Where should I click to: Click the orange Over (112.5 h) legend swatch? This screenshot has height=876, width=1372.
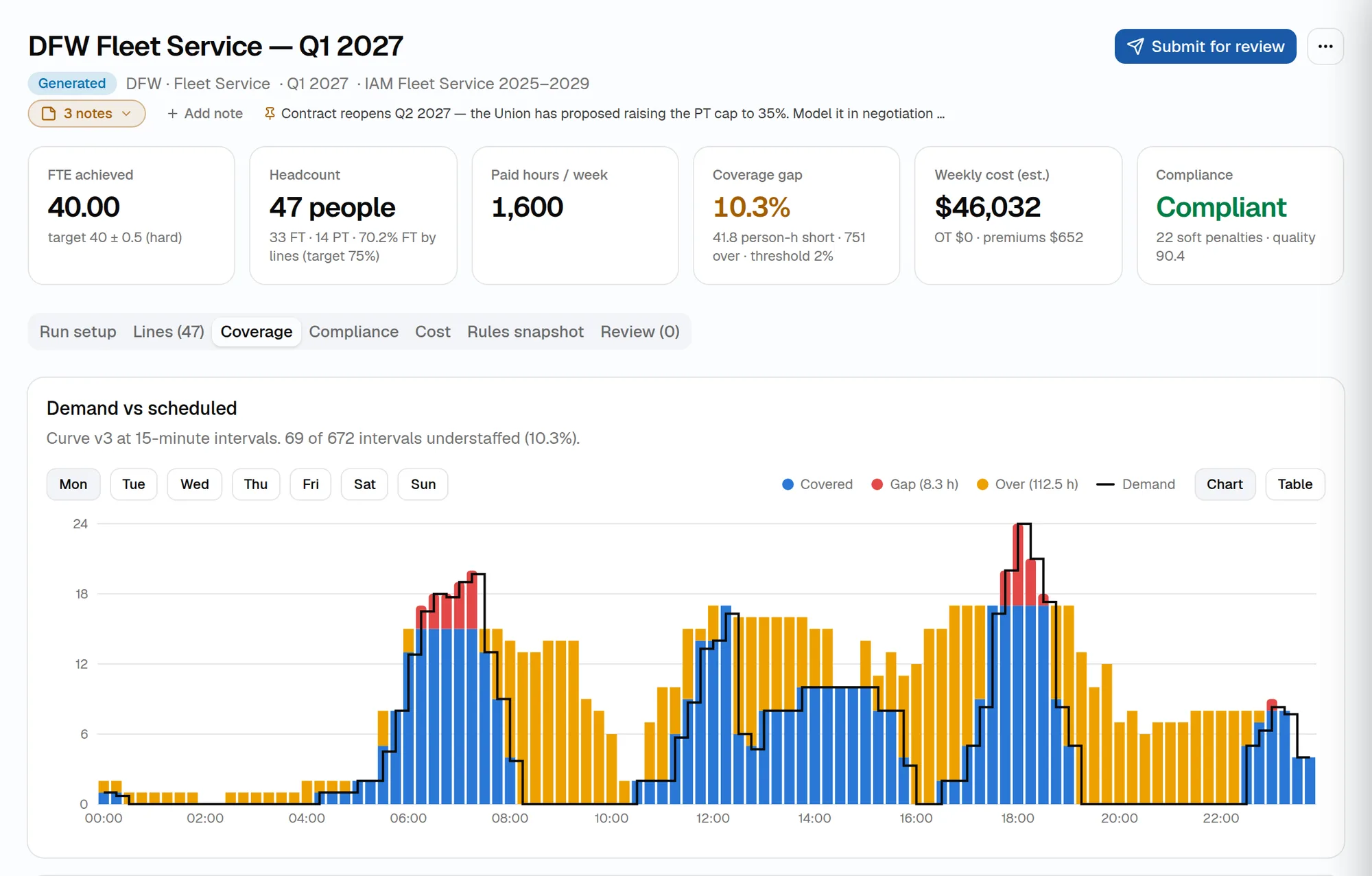[982, 484]
